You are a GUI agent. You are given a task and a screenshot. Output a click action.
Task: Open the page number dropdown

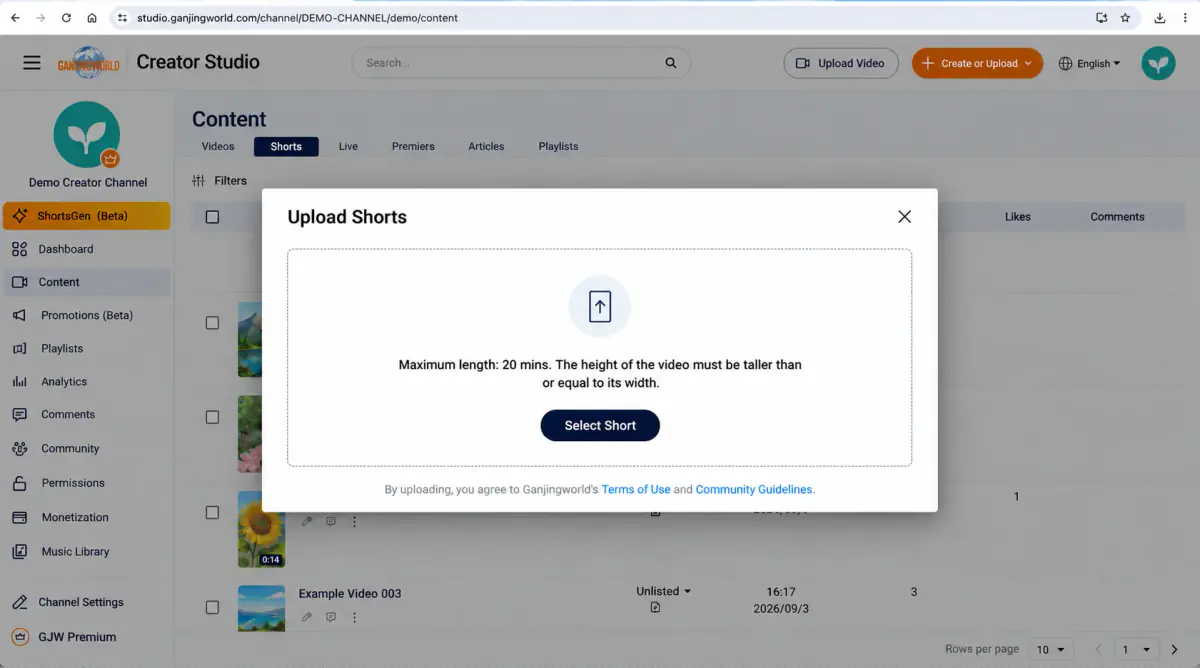[x=1138, y=649]
